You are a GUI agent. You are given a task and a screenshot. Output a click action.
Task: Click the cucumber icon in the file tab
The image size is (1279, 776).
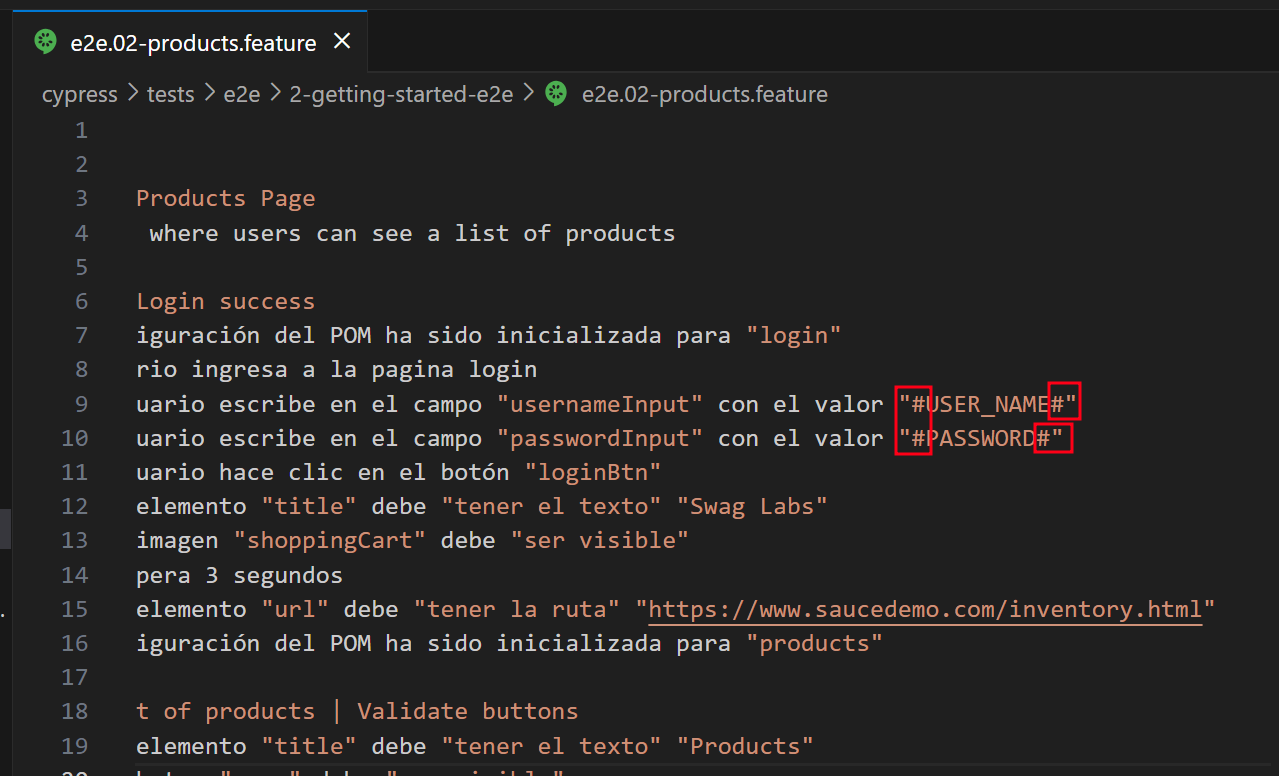[45, 42]
